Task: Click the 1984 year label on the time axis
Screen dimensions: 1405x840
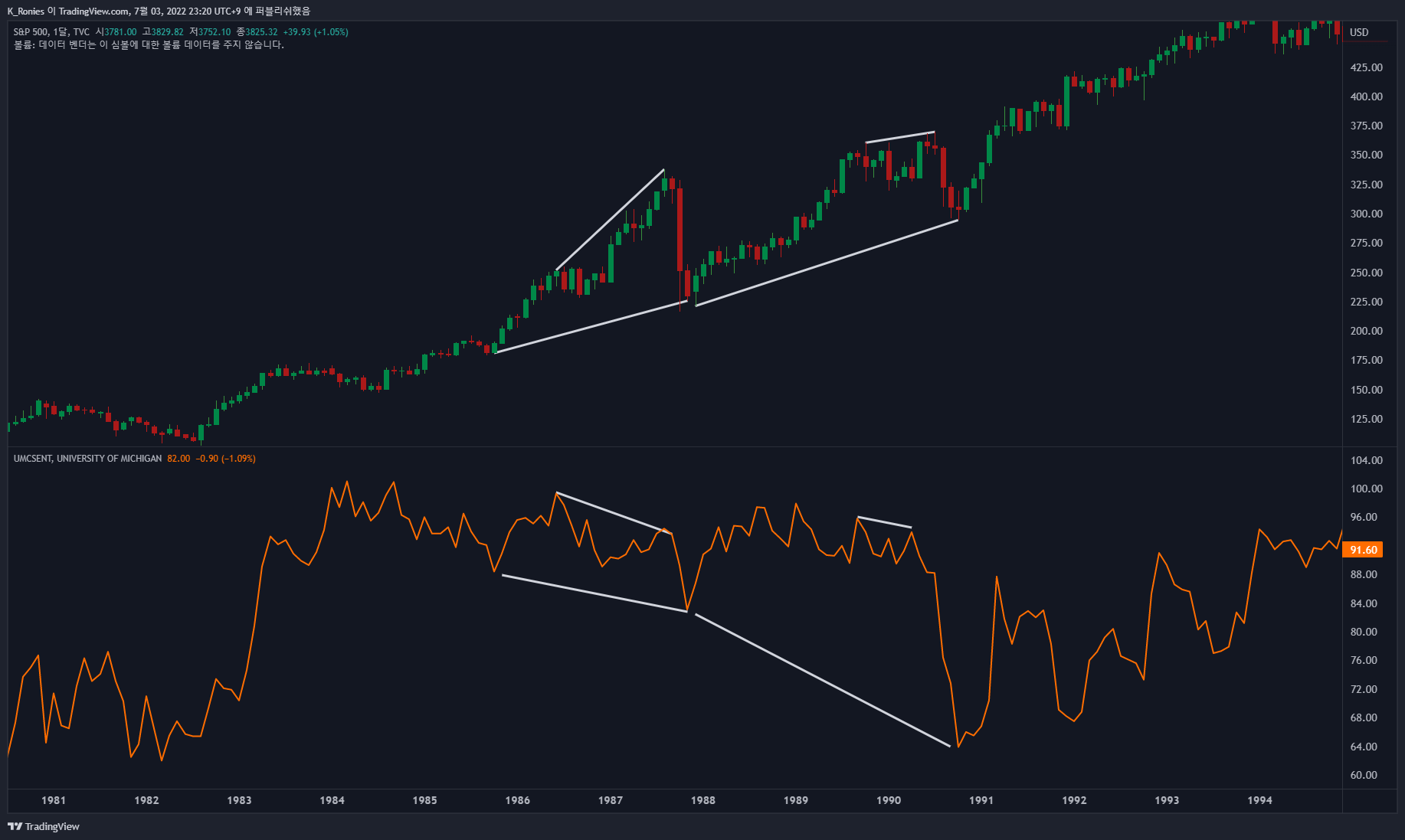Action: click(x=332, y=800)
